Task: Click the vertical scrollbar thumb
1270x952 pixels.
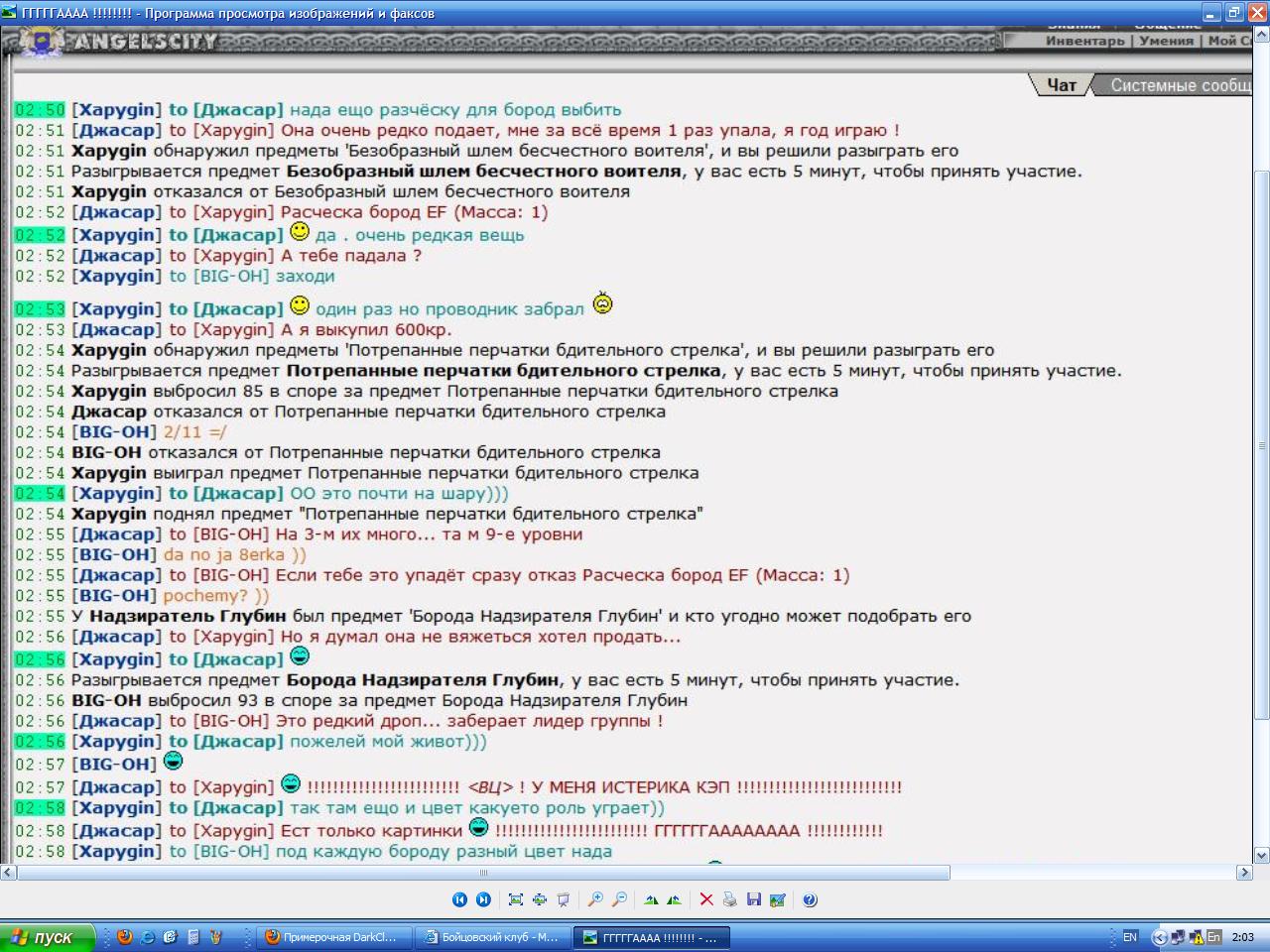Action: coord(1262,443)
